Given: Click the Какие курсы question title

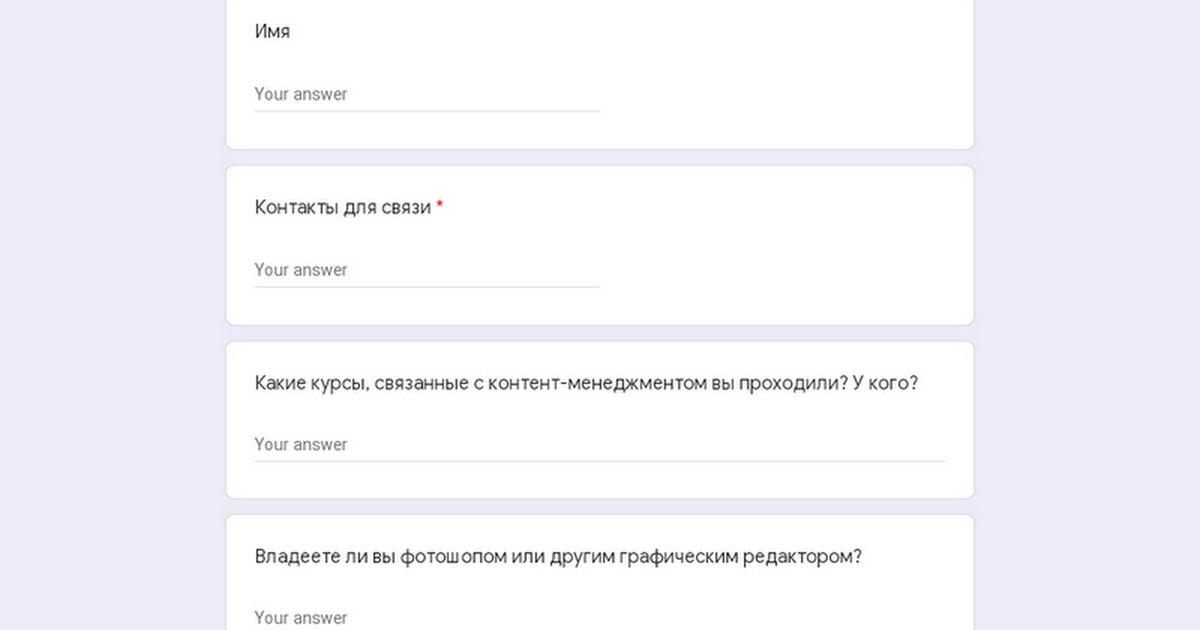Looking at the screenshot, I should (x=586, y=382).
